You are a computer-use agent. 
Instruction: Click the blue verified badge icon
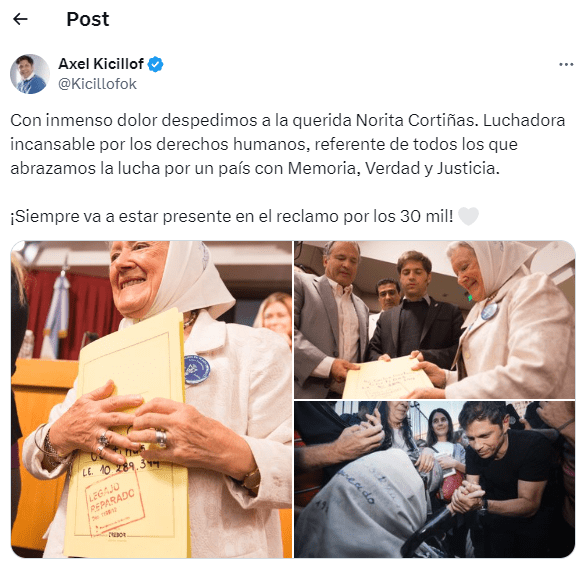click(x=155, y=64)
